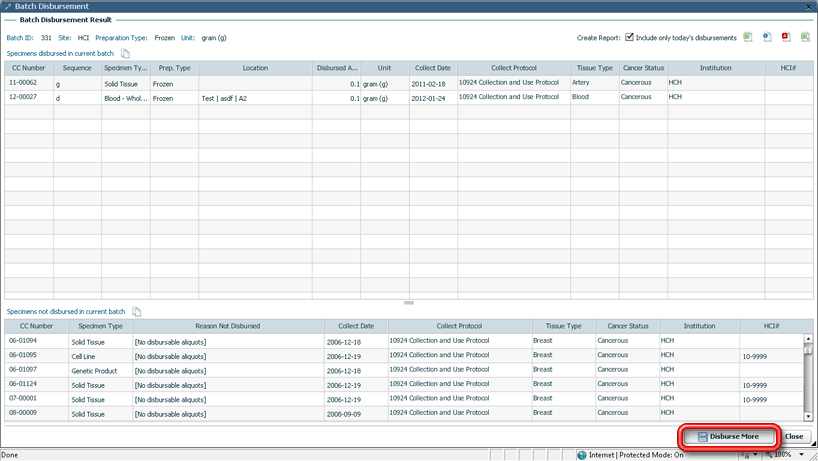Sort by CC Number in disbursed table

[x=29, y=68]
